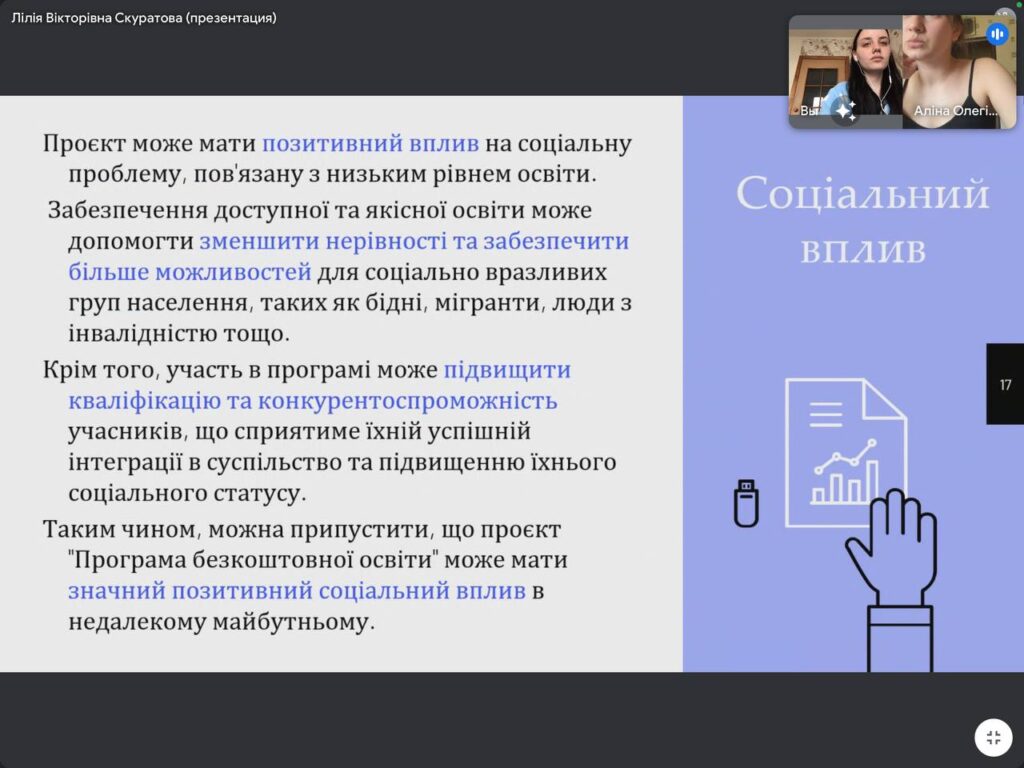
Task: Select the slide number 17 box
Action: tap(1005, 384)
